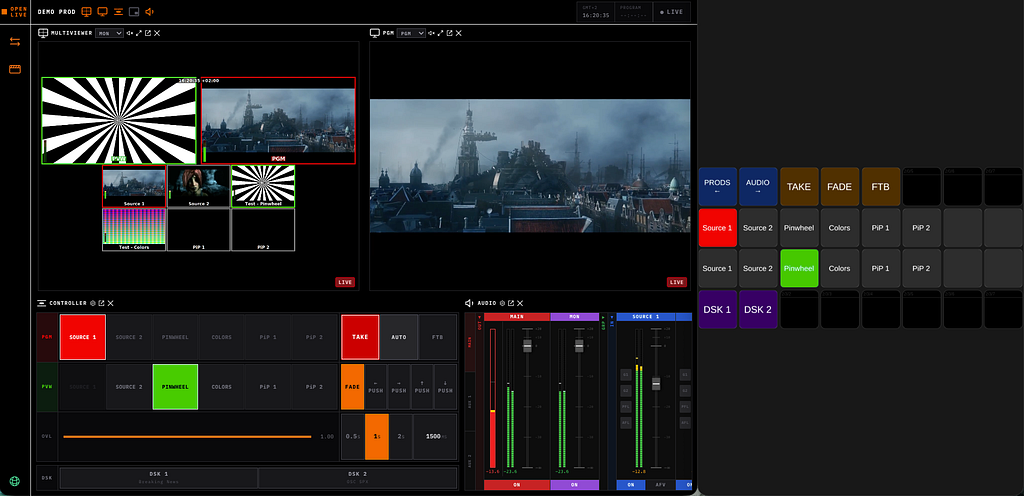Click the green globe icon in the sidebar
The height and width of the screenshot is (496, 1024).
(15, 481)
